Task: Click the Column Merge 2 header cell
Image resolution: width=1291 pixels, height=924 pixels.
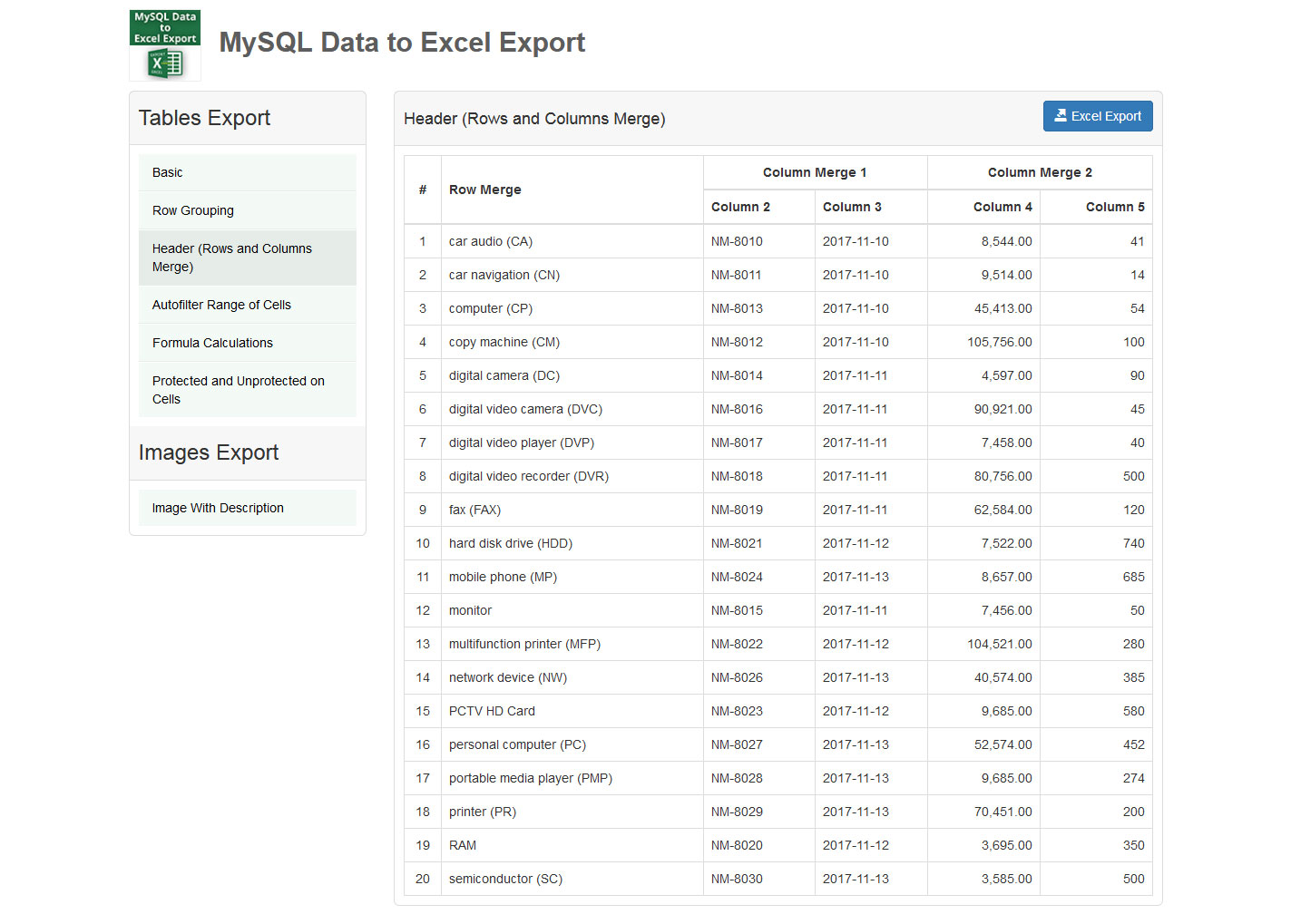Action: coord(1040,172)
